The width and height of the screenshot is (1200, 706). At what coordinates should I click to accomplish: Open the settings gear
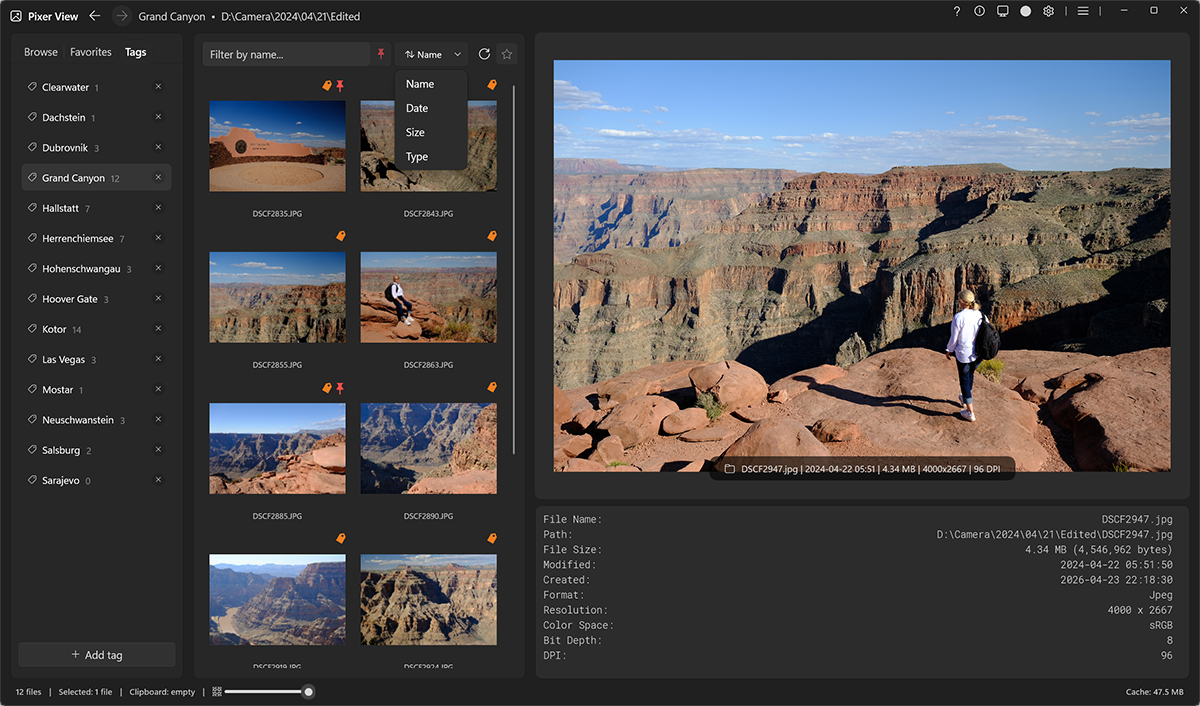coord(1048,12)
